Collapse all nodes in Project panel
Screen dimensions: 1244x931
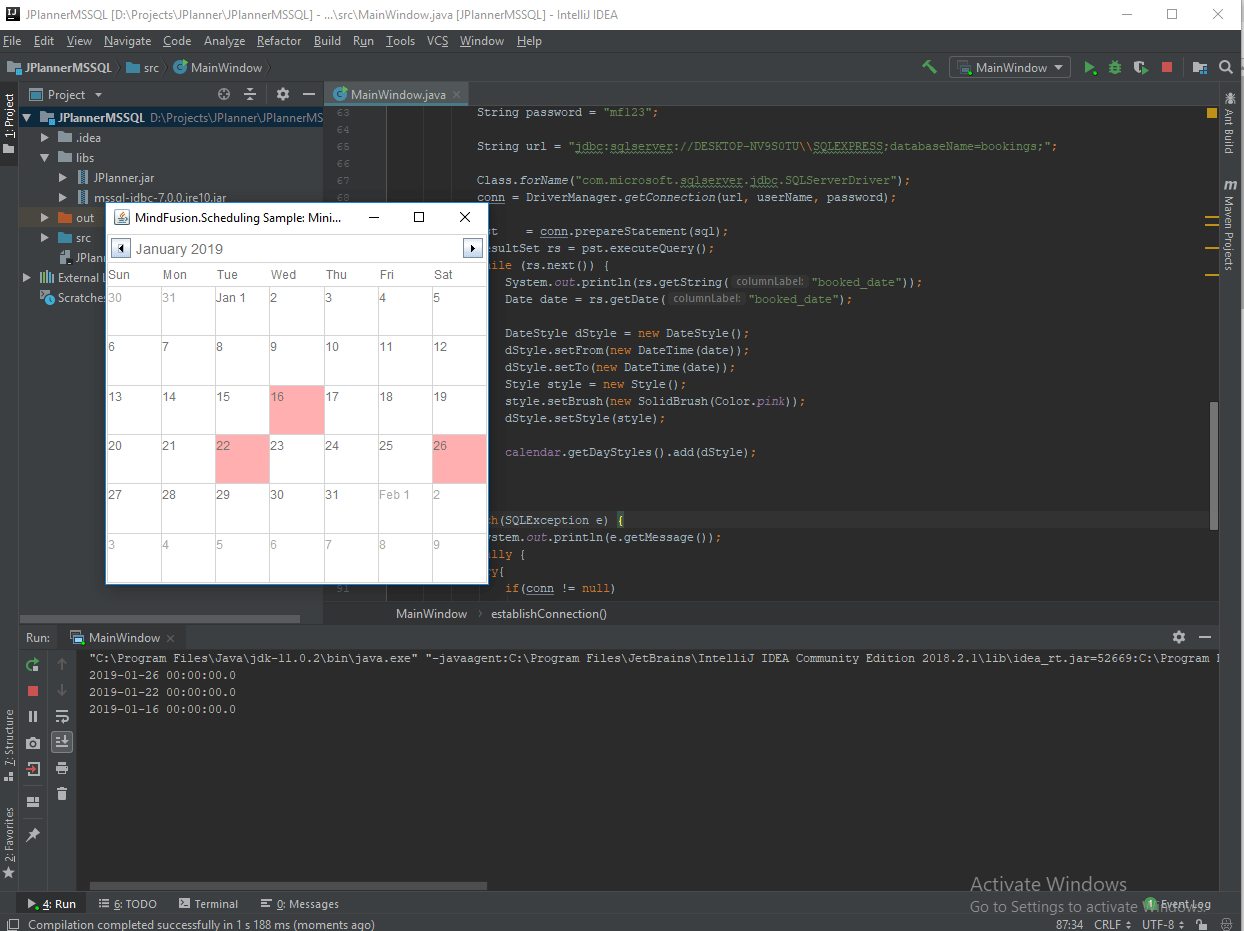point(250,94)
